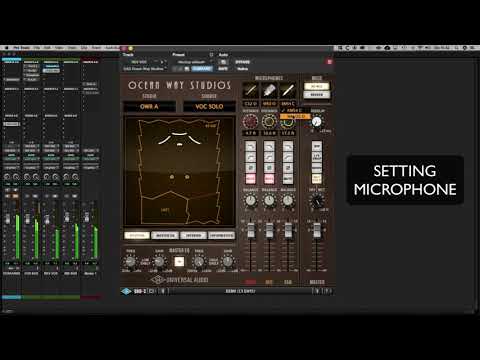Toggle the Master EQ enable switch
The height and width of the screenshot is (360, 480).
point(179,262)
